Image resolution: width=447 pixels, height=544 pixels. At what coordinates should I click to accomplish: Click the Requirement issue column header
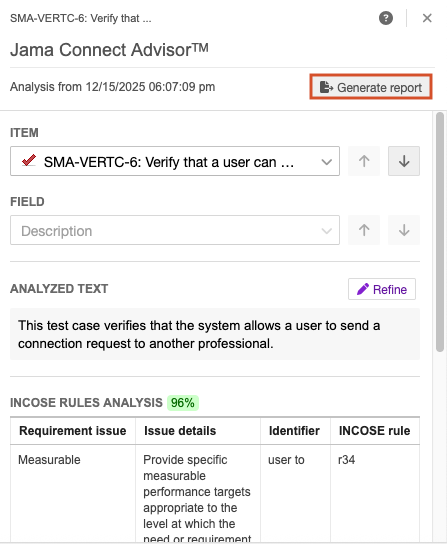coord(73,431)
